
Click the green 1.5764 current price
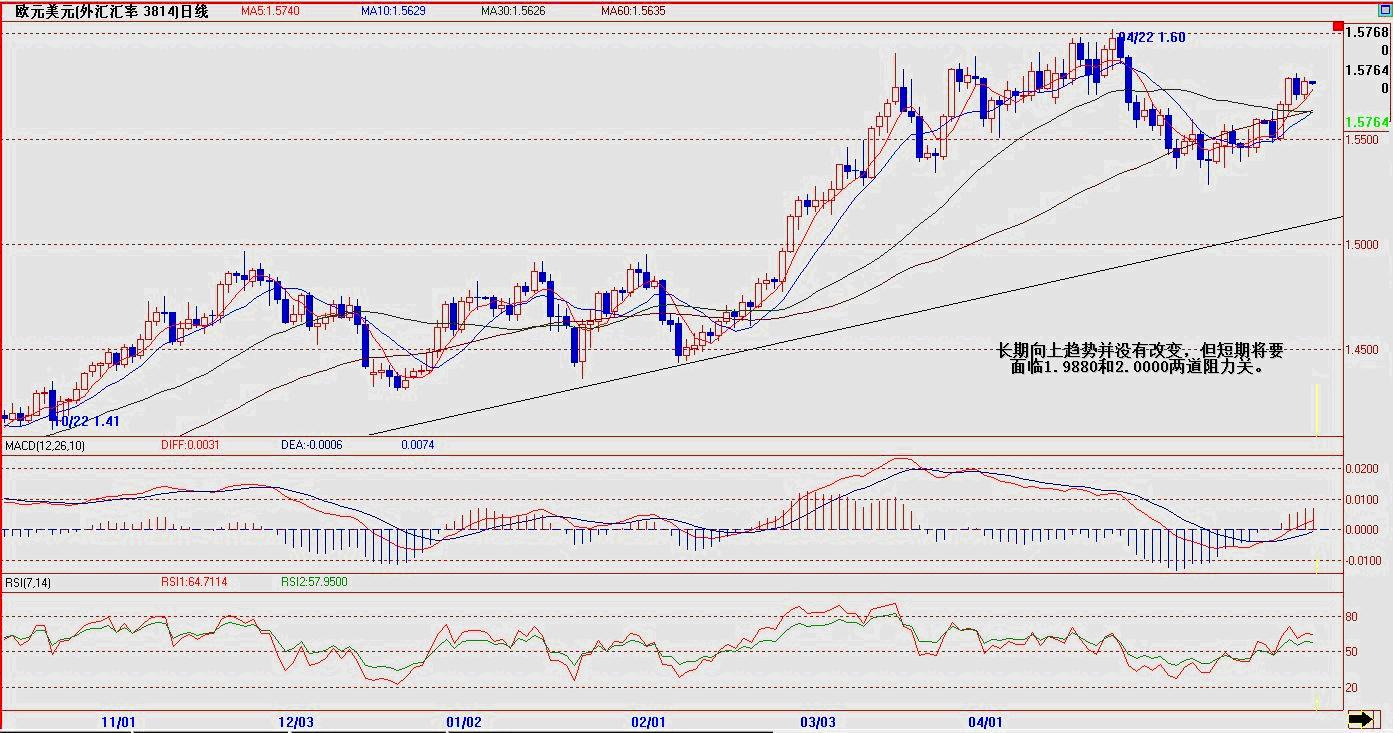[x=1366, y=122]
